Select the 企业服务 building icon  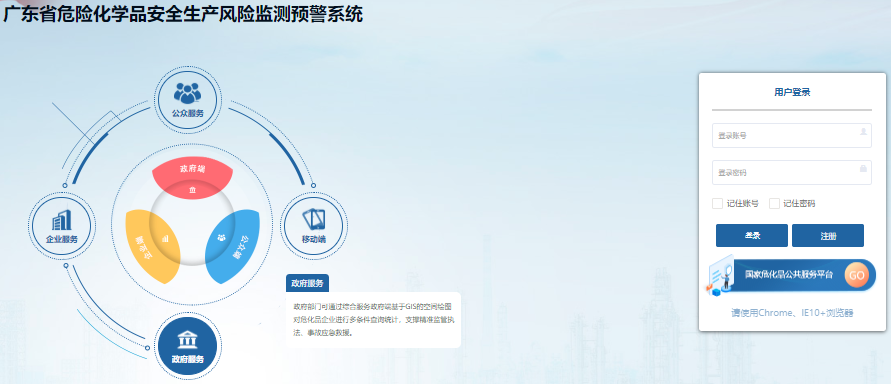[x=62, y=220]
